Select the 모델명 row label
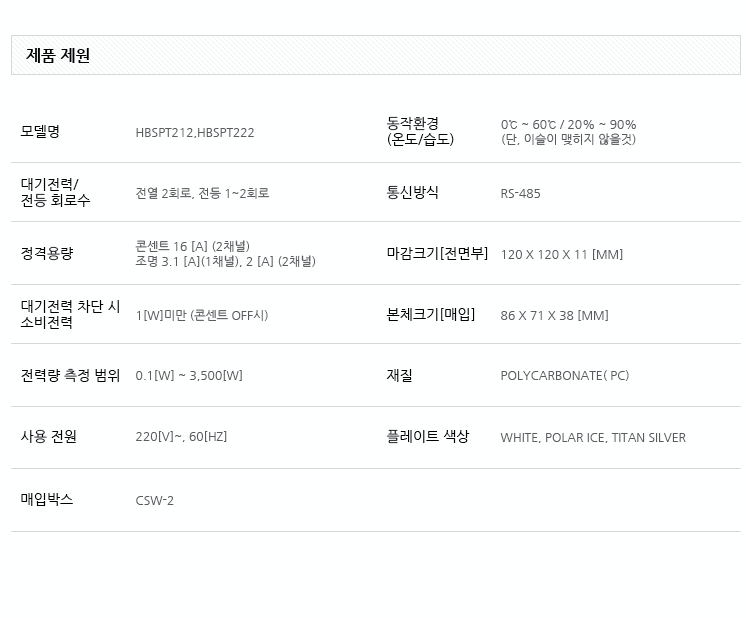 tap(41, 131)
